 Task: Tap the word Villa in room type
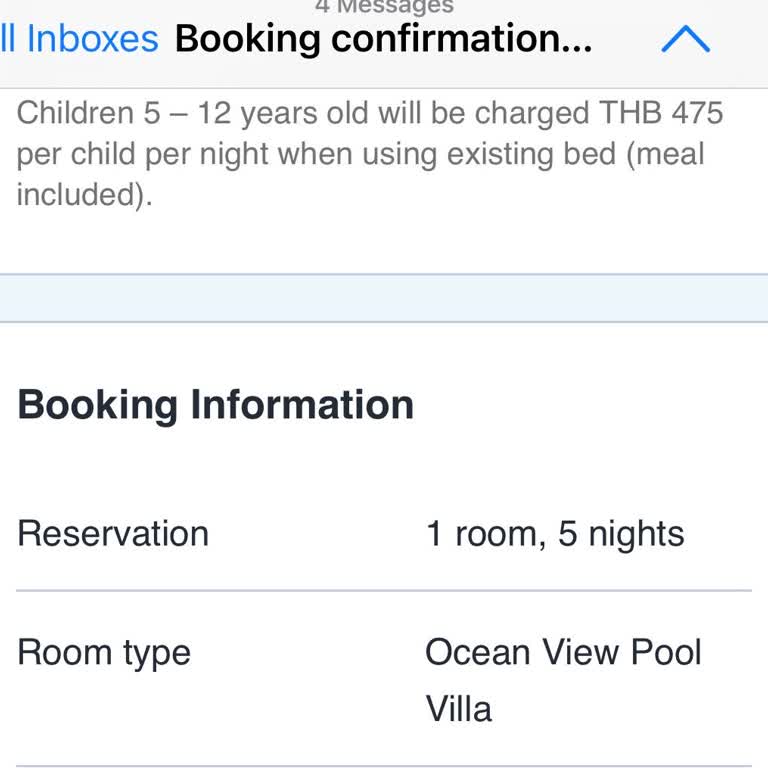coord(459,709)
